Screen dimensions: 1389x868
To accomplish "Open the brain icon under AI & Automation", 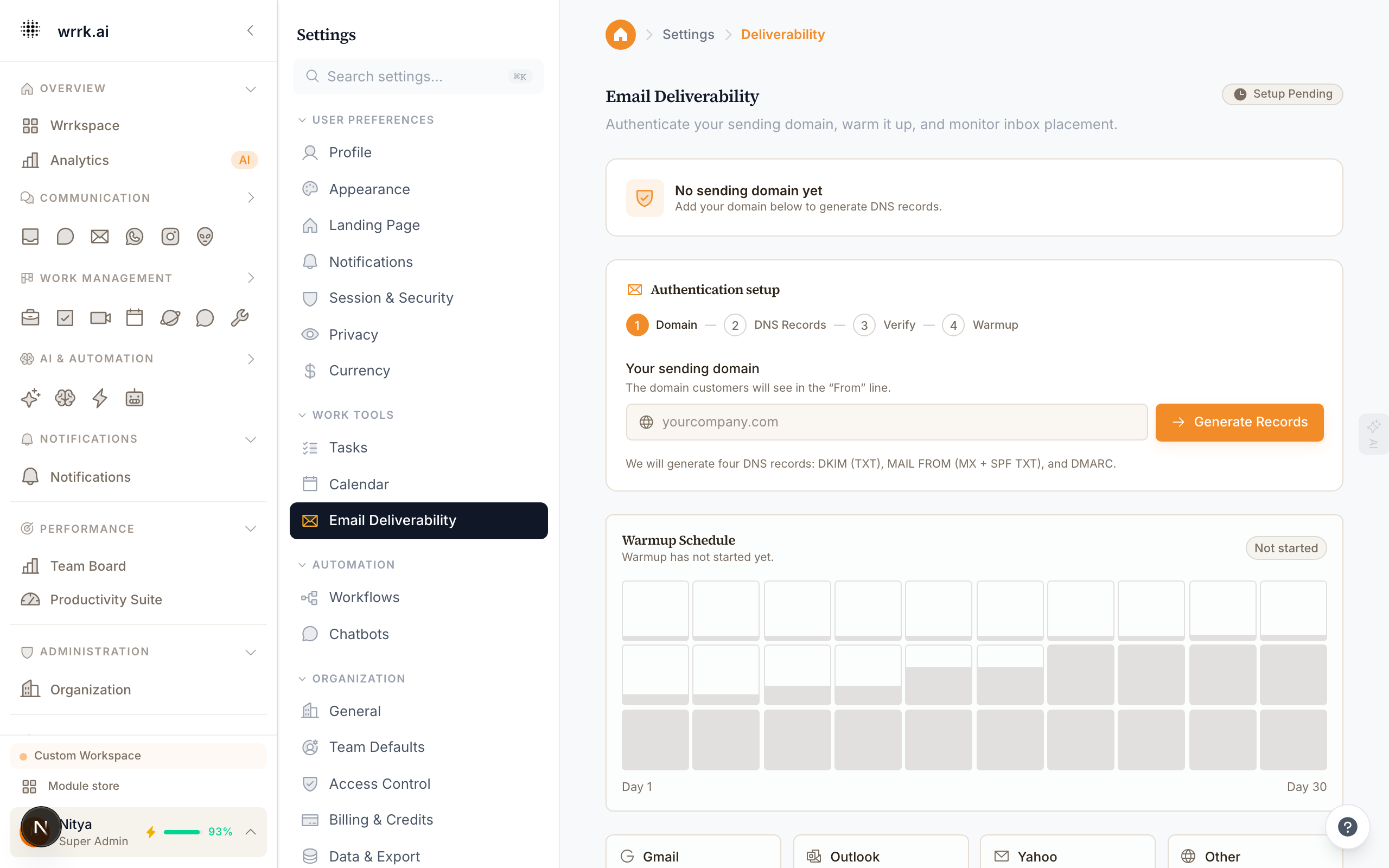I will 65,397.
